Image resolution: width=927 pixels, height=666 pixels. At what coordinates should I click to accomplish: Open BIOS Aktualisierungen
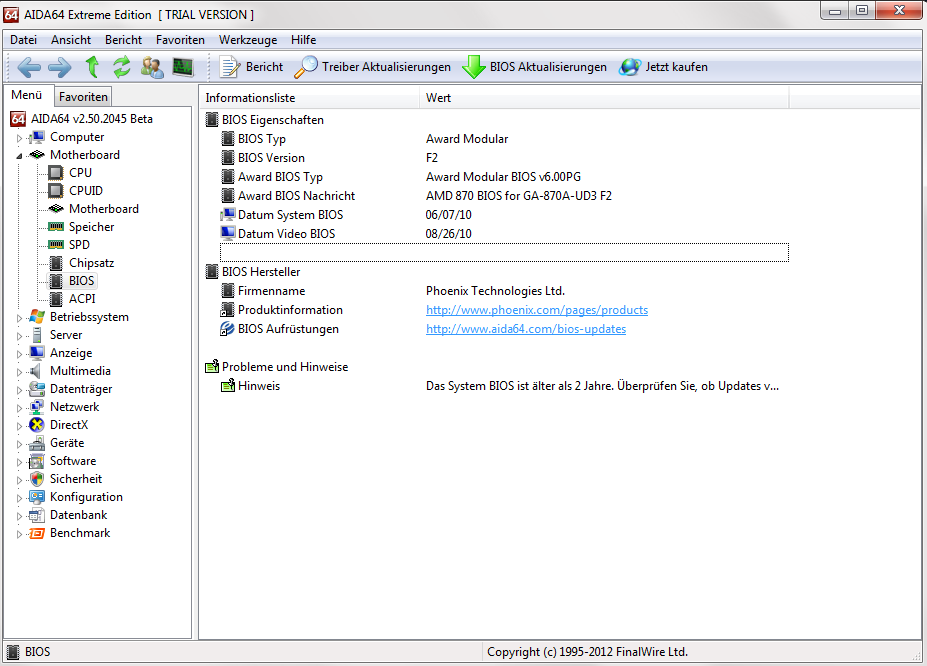534,67
